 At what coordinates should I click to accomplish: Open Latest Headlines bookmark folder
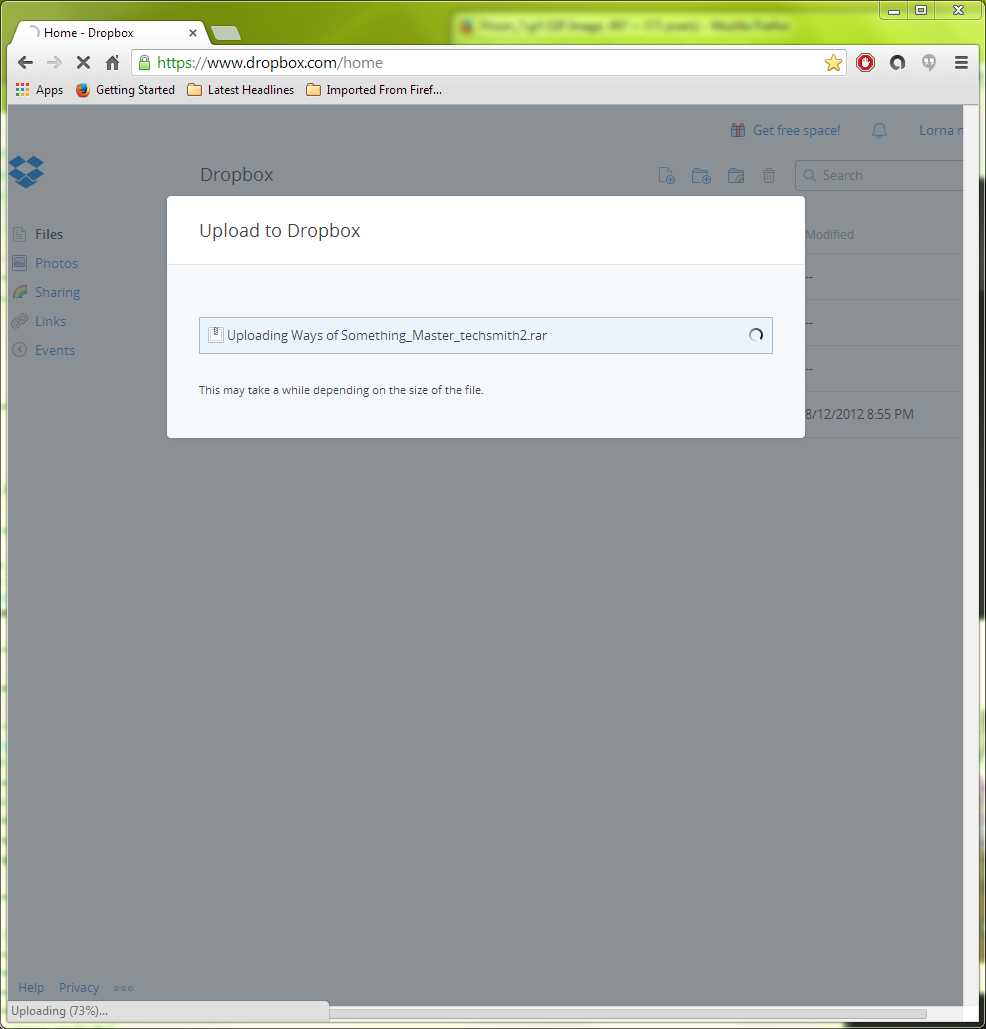(241, 90)
